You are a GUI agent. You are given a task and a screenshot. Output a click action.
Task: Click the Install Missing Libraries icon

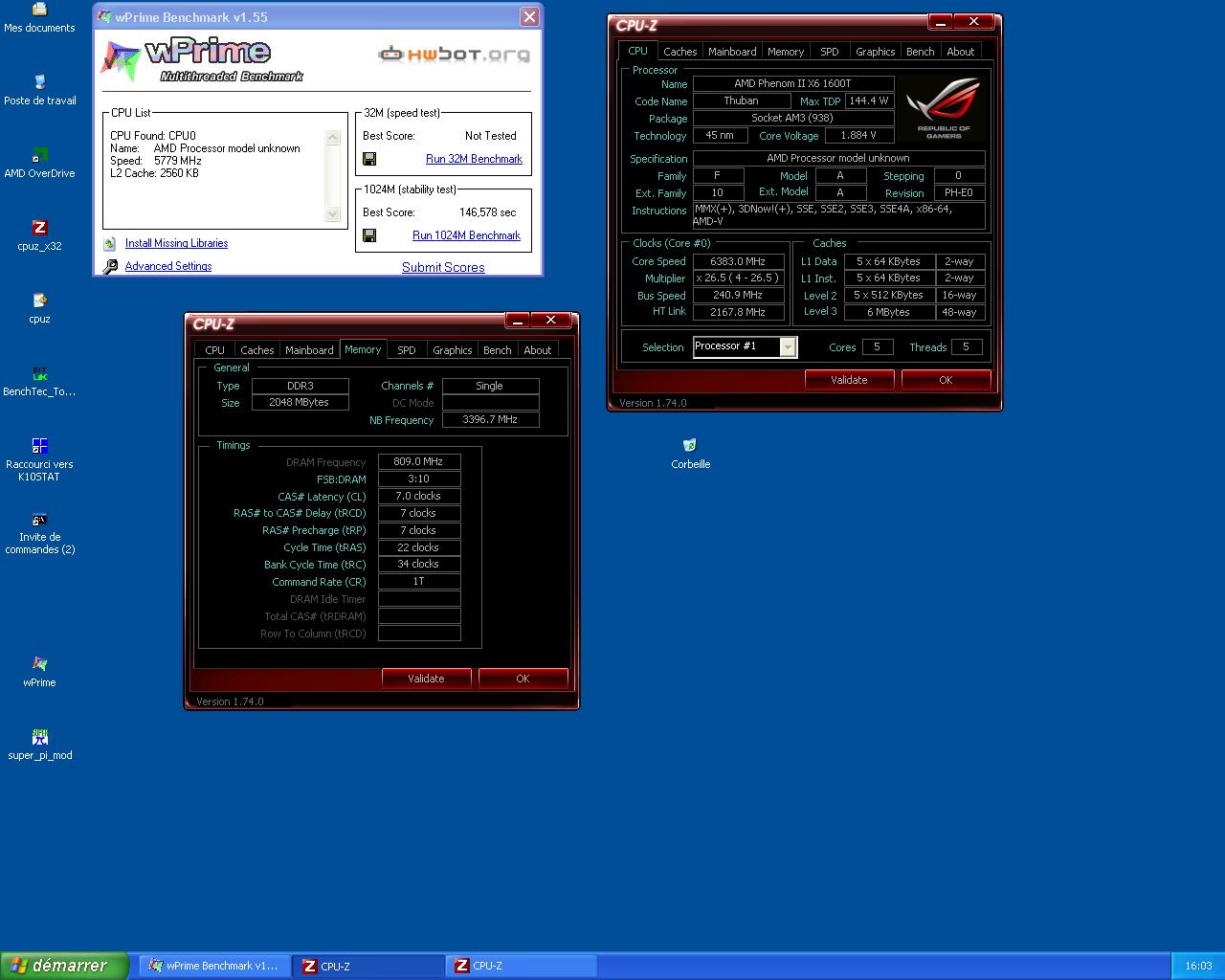pyautogui.click(x=109, y=244)
